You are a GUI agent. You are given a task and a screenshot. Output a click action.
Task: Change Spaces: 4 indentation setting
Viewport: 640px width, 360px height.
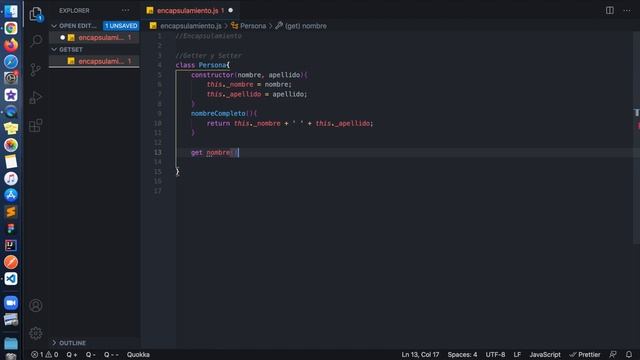coord(462,354)
